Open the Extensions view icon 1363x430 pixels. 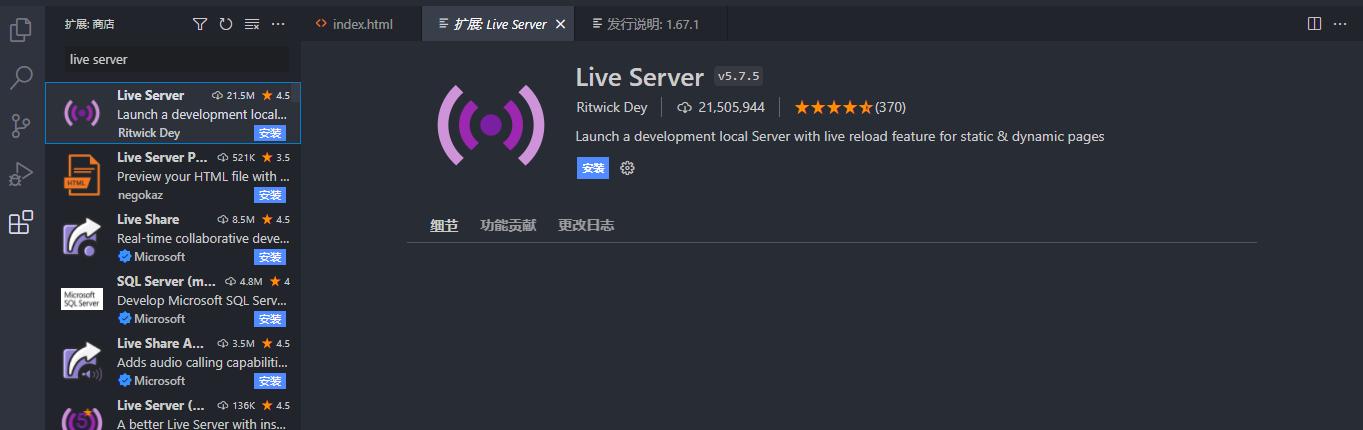pyautogui.click(x=21, y=222)
